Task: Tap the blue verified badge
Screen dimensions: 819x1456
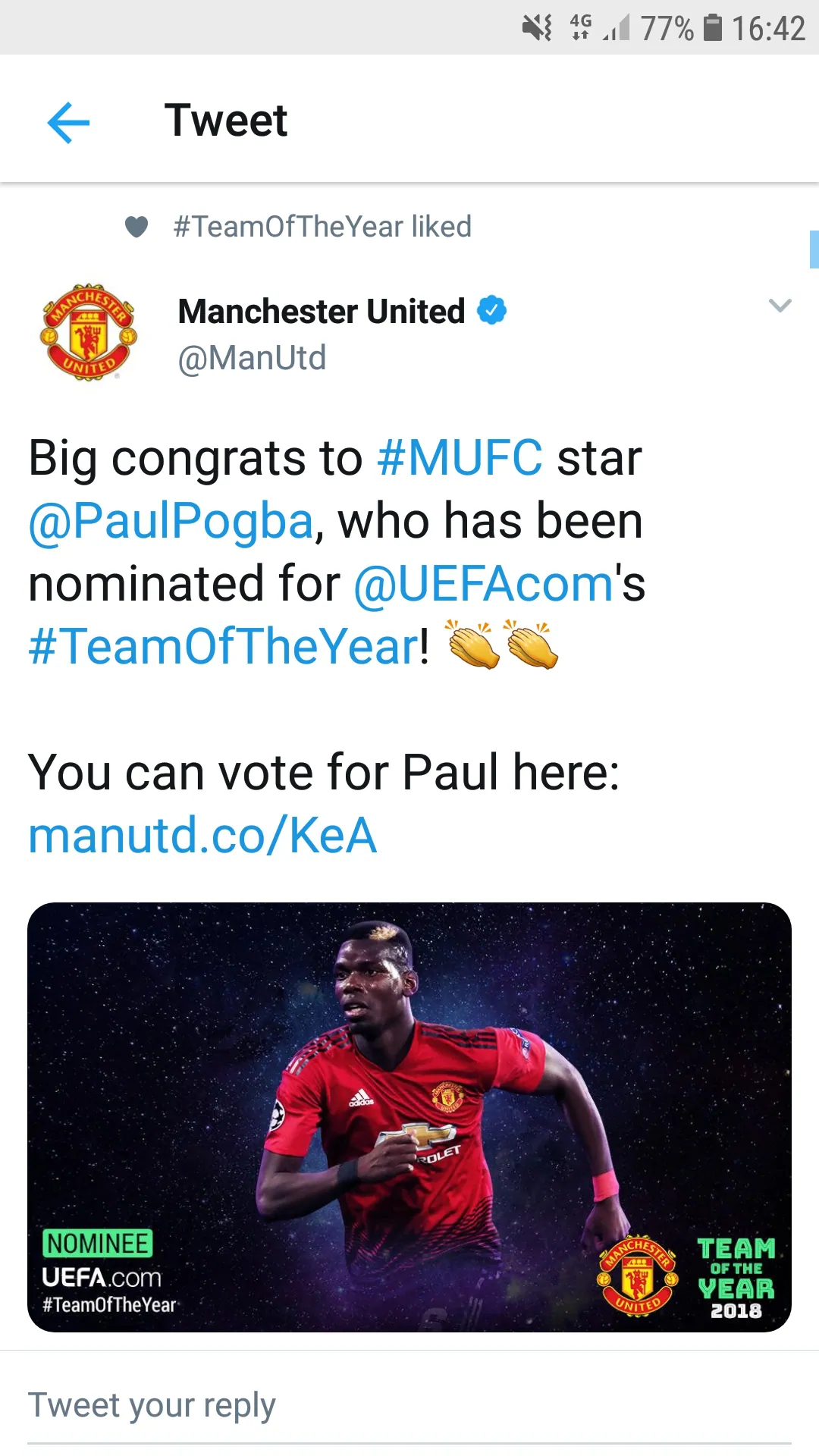Action: coord(491,310)
